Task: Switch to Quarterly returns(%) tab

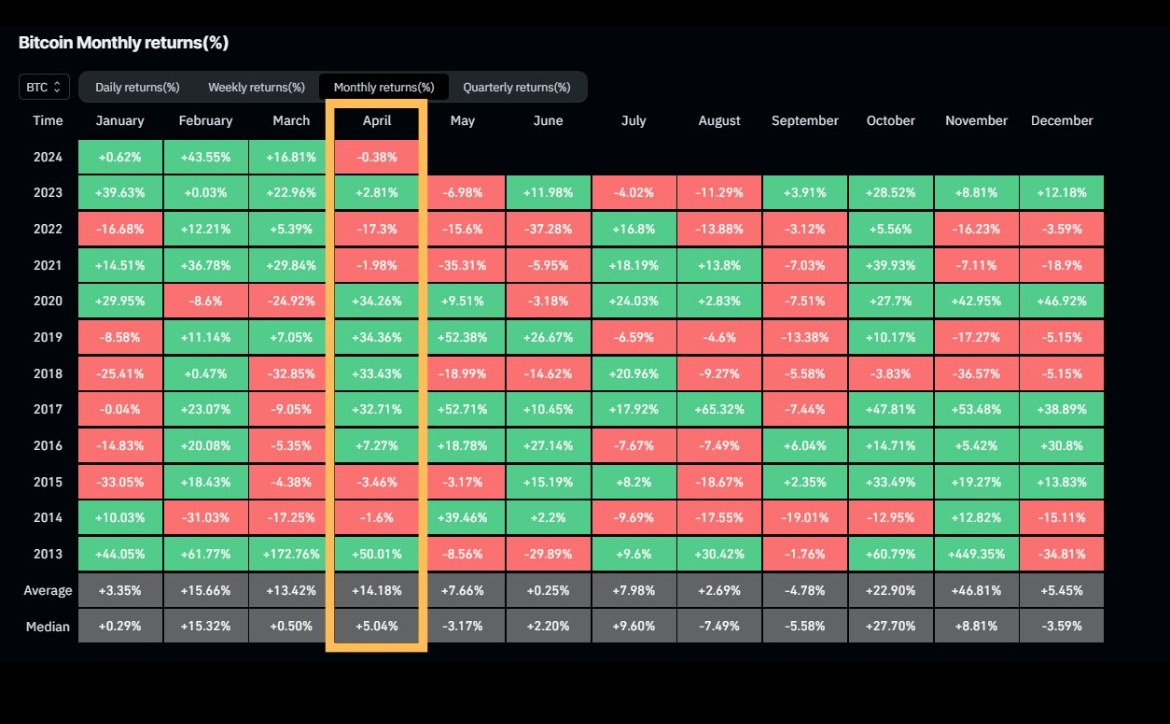Action: [x=516, y=87]
